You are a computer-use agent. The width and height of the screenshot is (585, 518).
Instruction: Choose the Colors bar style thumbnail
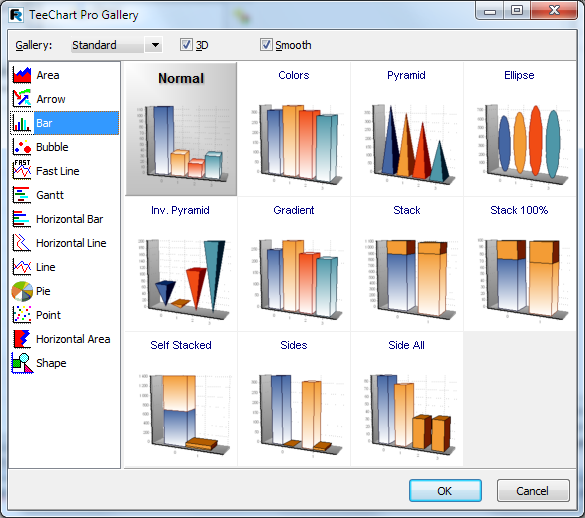pos(294,129)
